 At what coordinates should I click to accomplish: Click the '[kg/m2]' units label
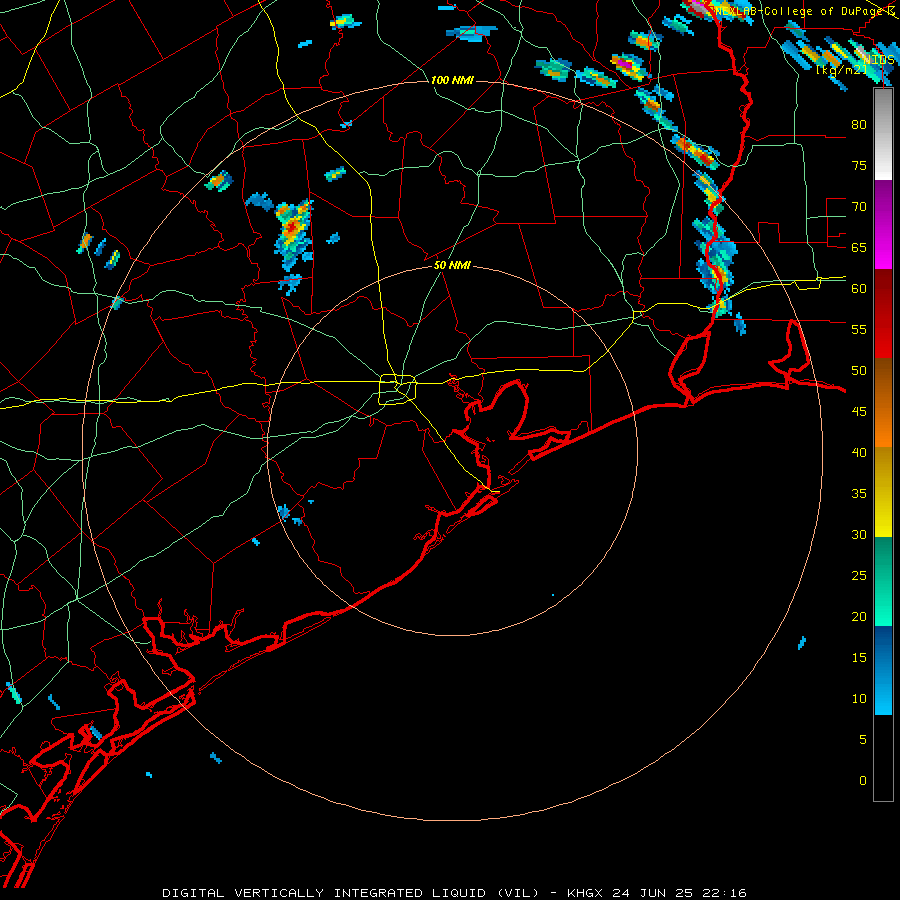pos(841,70)
